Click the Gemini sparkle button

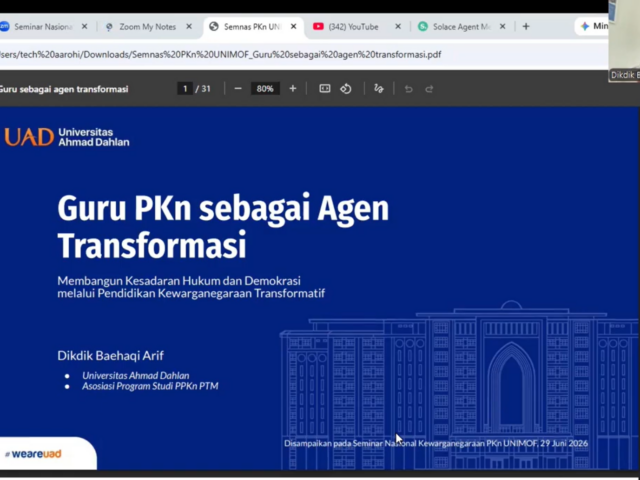pyautogui.click(x=592, y=27)
